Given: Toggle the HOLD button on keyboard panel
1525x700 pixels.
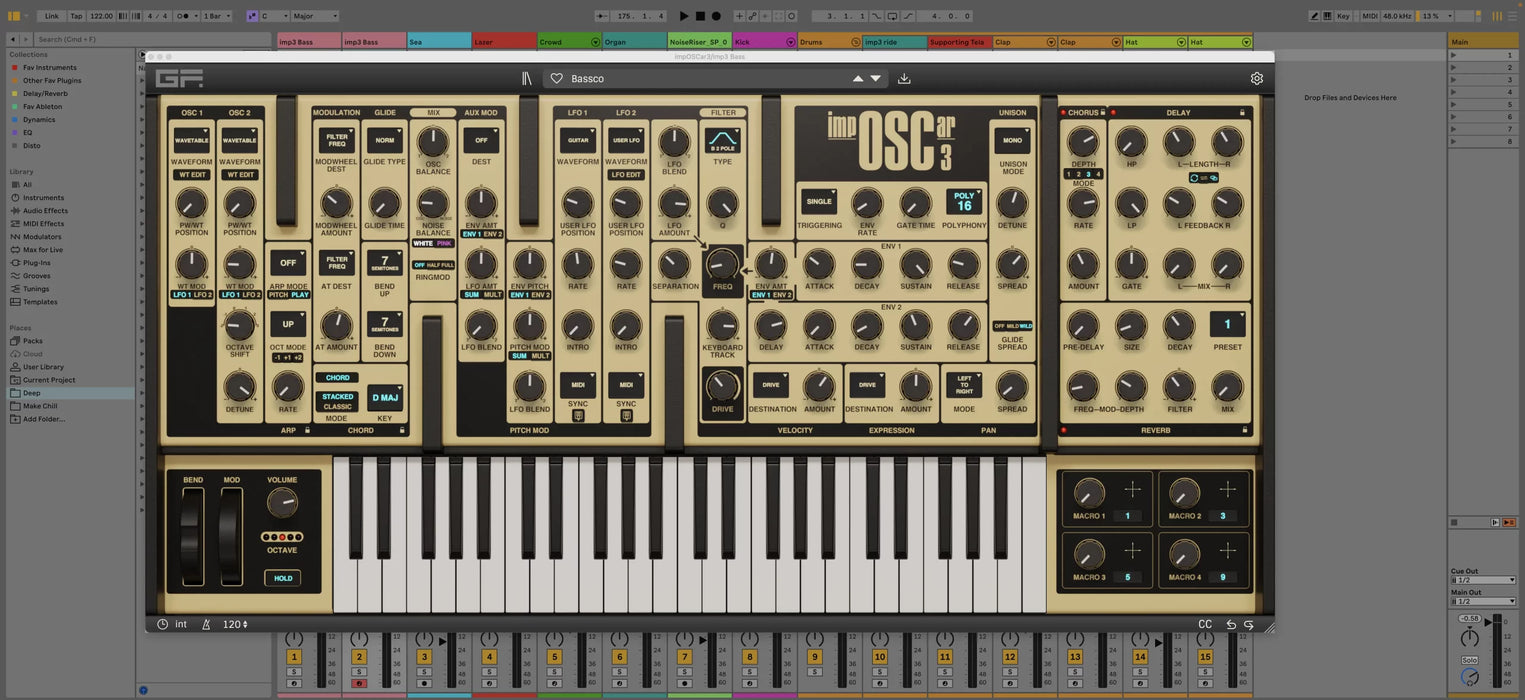Looking at the screenshot, I should [283, 578].
